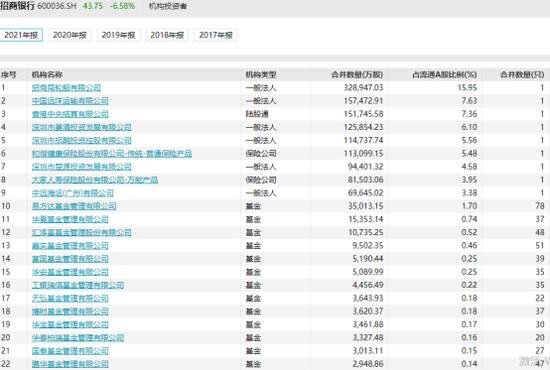The height and width of the screenshot is (370, 550).
Task: Click the change value -6.58%
Action: [122, 6]
